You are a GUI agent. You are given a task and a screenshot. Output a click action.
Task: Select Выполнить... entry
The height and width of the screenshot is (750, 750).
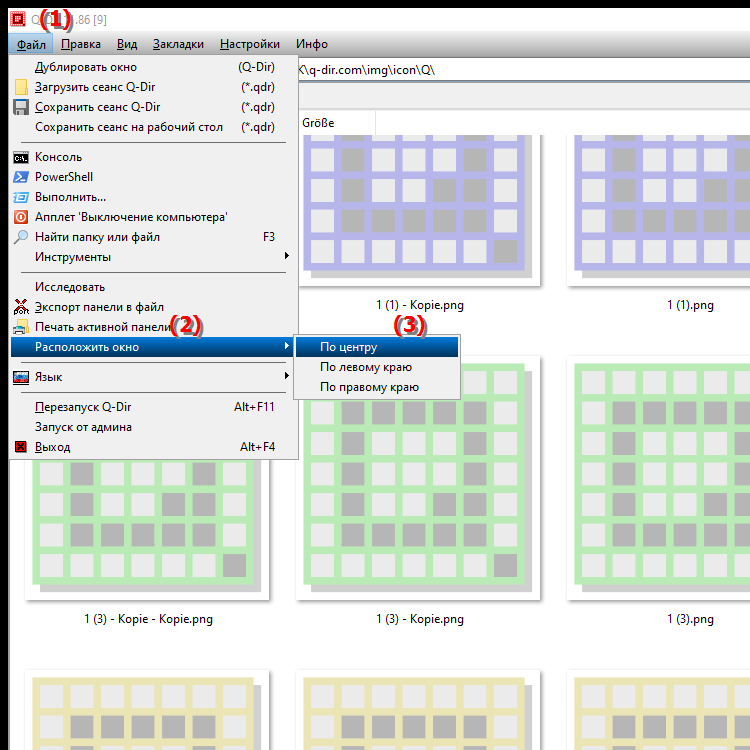(x=153, y=197)
